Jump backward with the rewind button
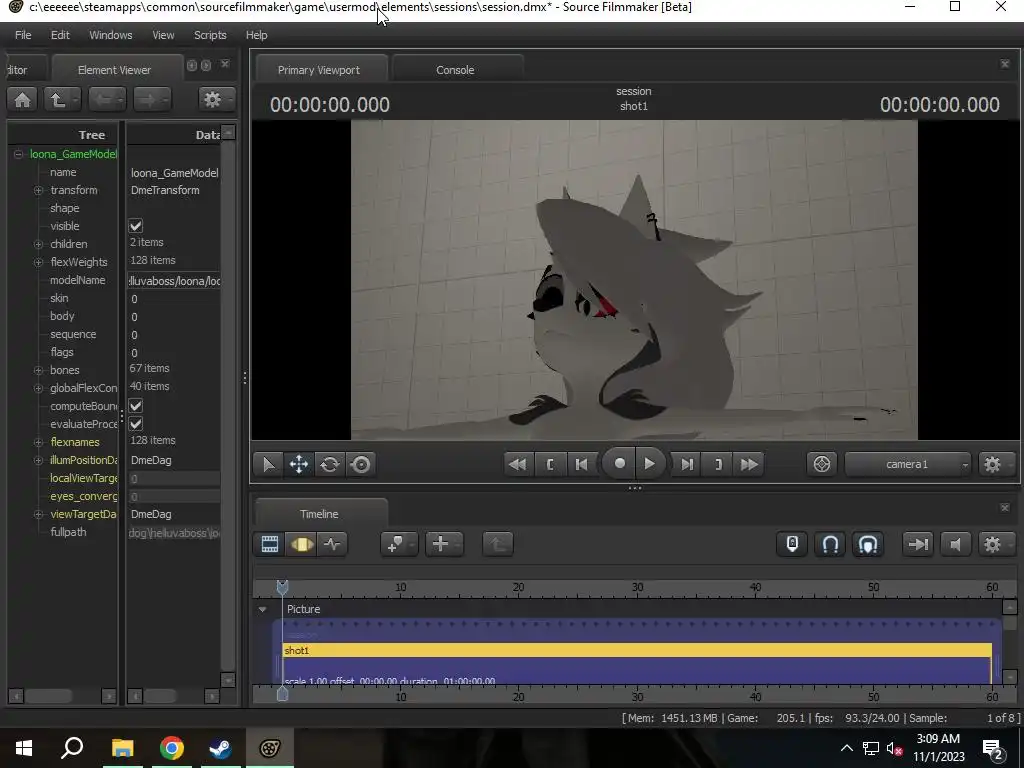The image size is (1024, 768). coord(517,464)
